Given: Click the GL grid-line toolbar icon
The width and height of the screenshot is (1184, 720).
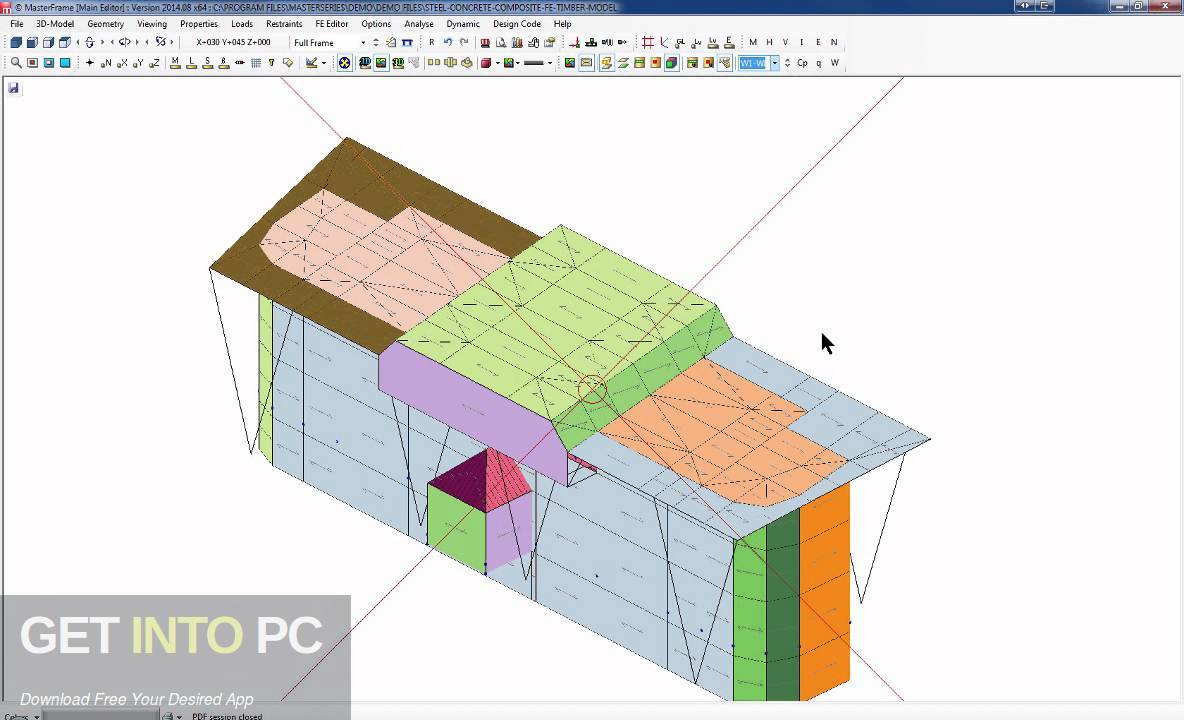Looking at the screenshot, I should 680,42.
